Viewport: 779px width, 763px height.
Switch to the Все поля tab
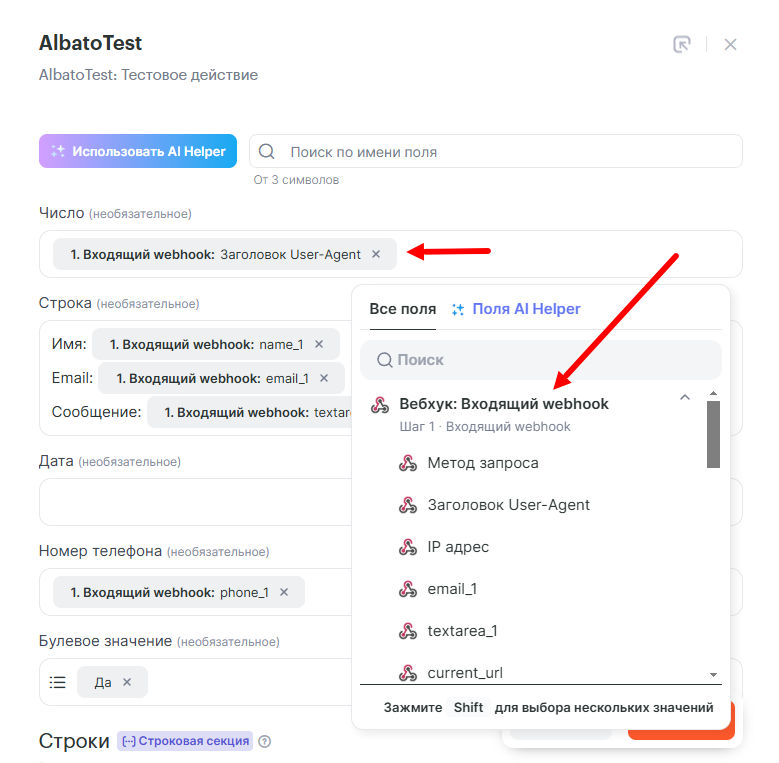coord(402,309)
